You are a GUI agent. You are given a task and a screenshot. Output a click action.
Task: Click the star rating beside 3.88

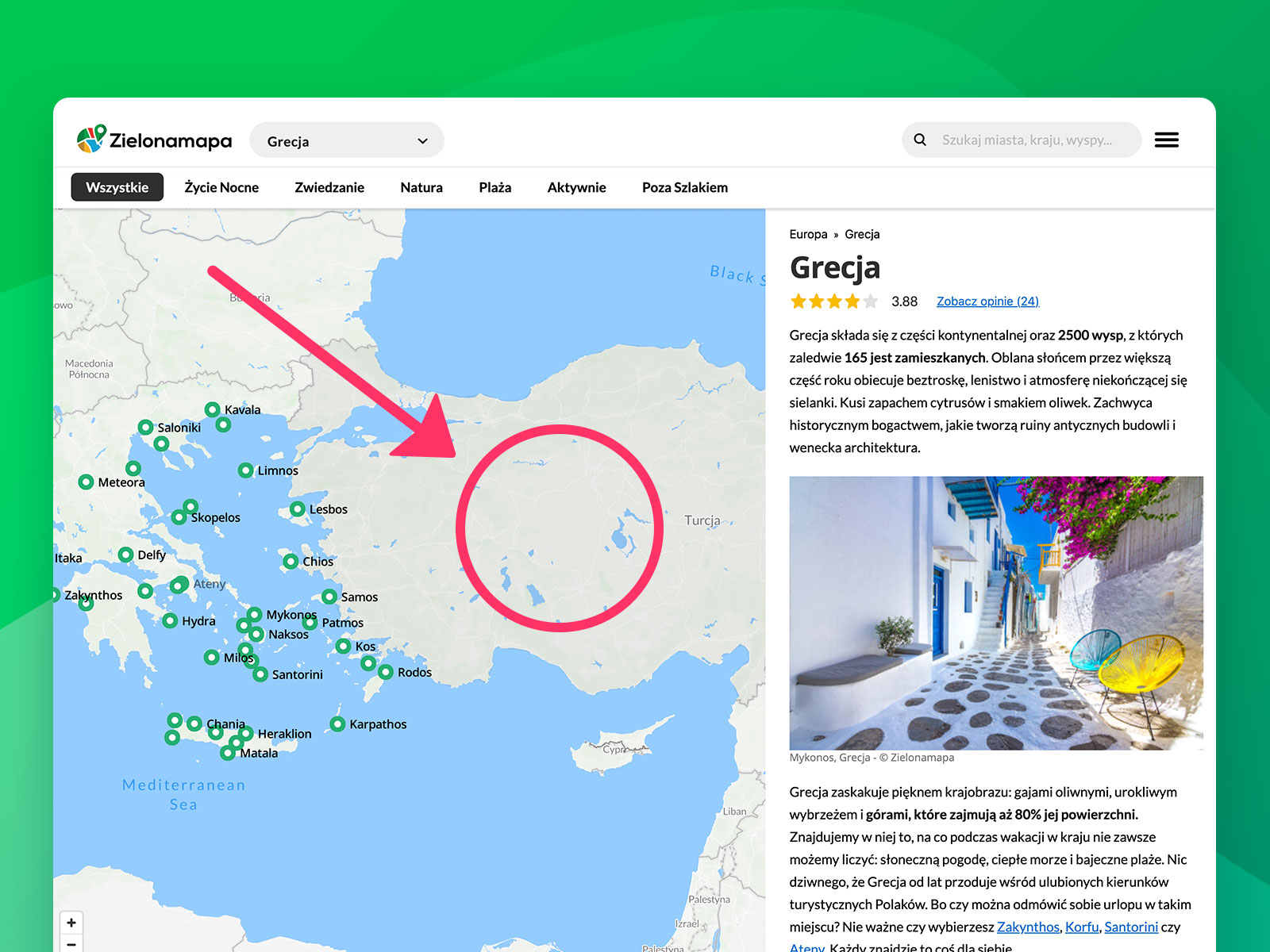[x=834, y=301]
